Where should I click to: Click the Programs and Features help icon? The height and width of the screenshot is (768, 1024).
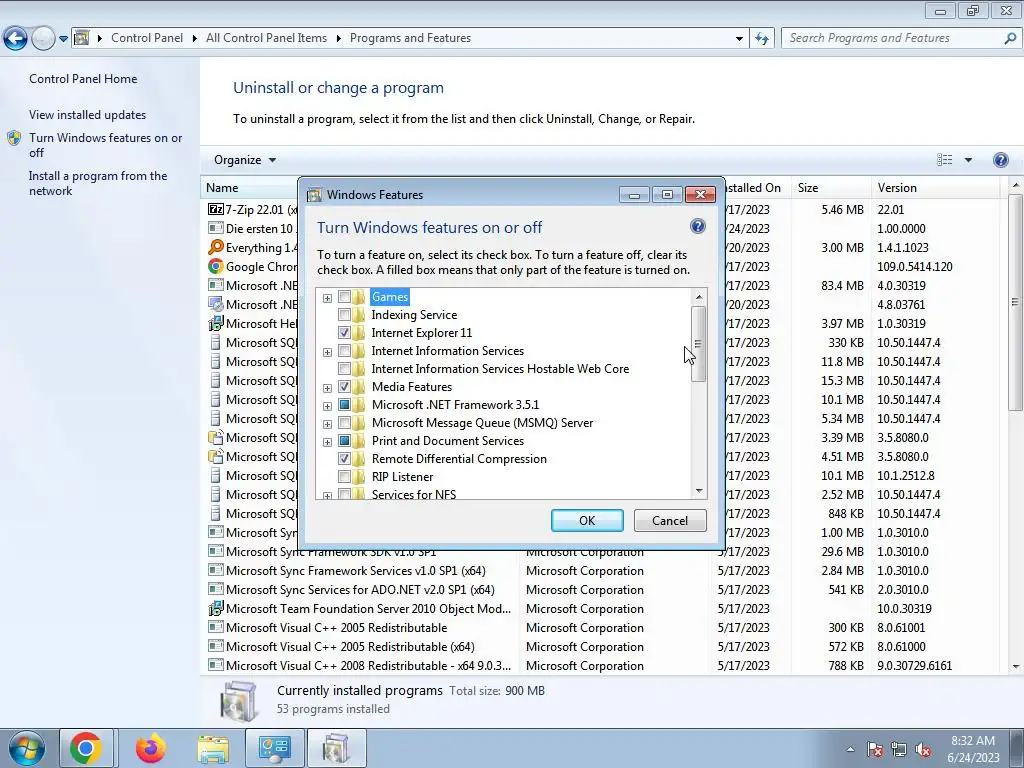pyautogui.click(x=1000, y=160)
